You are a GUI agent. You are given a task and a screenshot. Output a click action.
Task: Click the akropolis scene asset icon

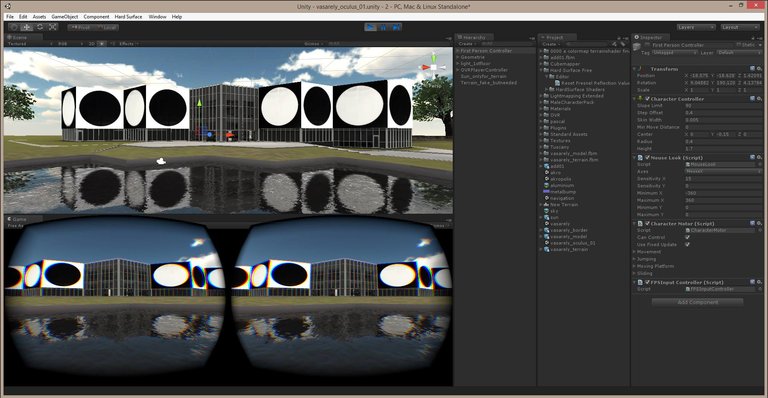(547, 179)
